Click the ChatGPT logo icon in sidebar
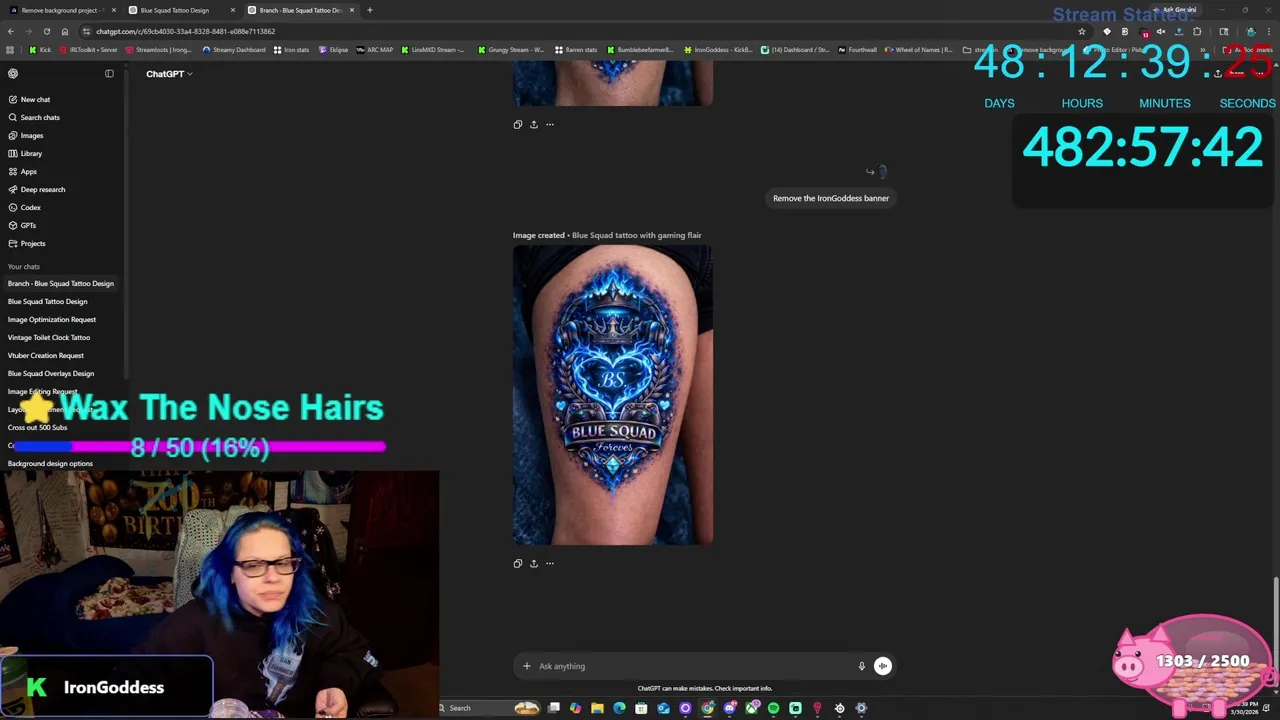 click(x=13, y=73)
